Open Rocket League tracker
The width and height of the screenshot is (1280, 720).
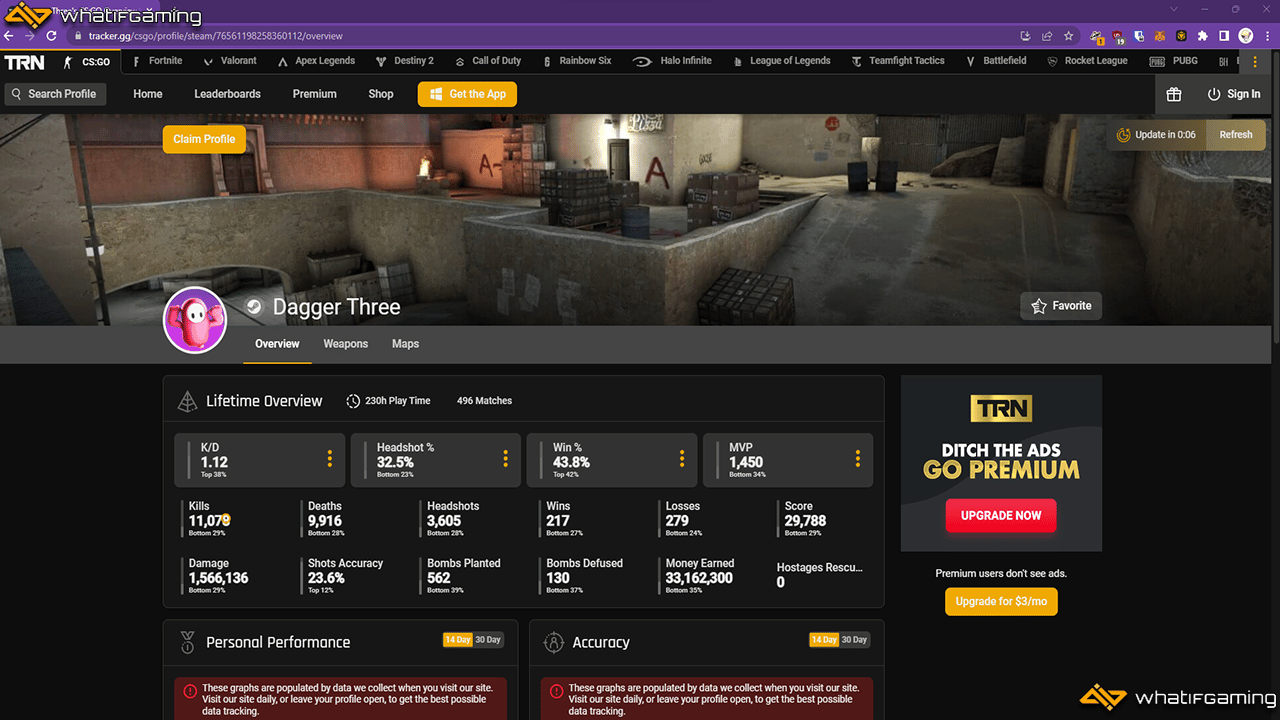[1087, 61]
